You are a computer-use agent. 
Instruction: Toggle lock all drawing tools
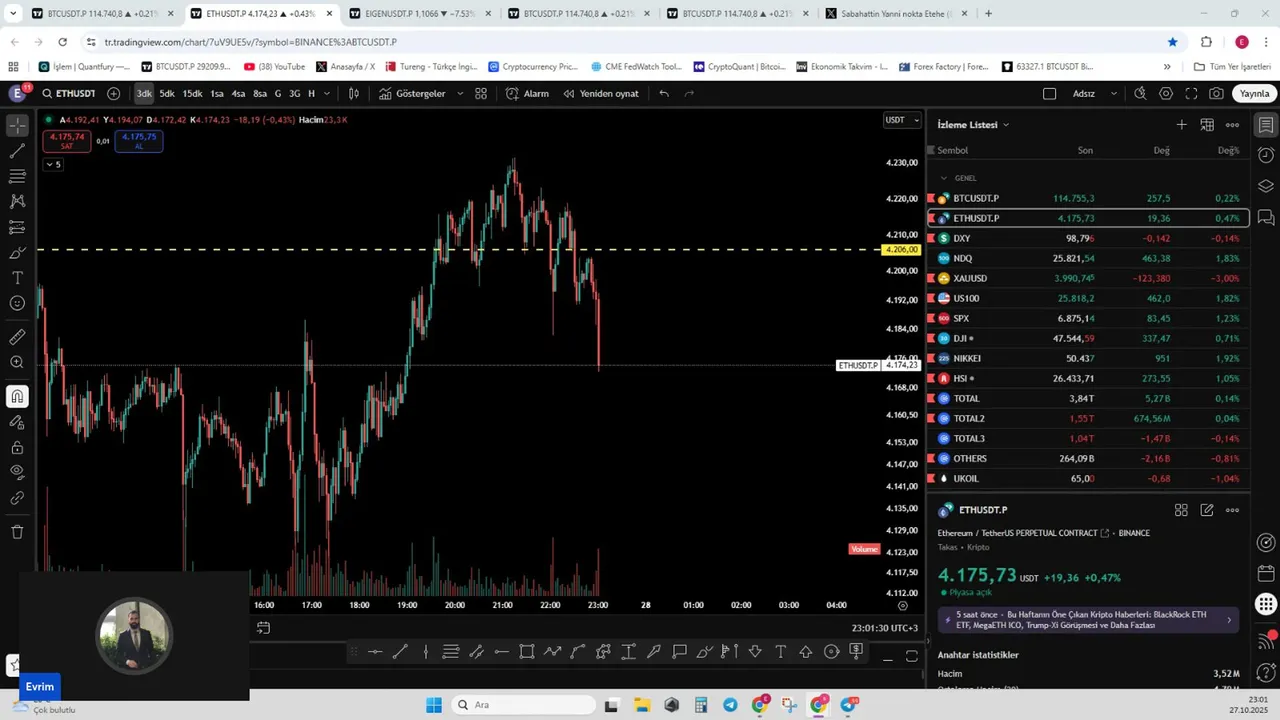click(x=17, y=447)
